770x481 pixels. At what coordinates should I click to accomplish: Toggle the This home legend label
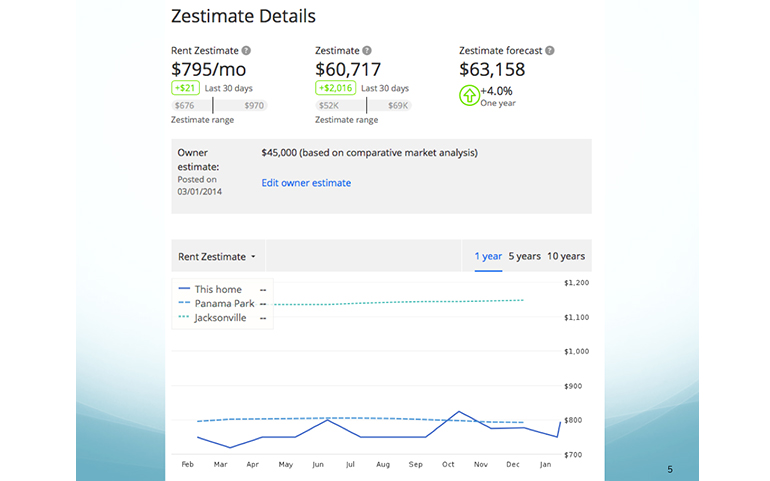(218, 290)
